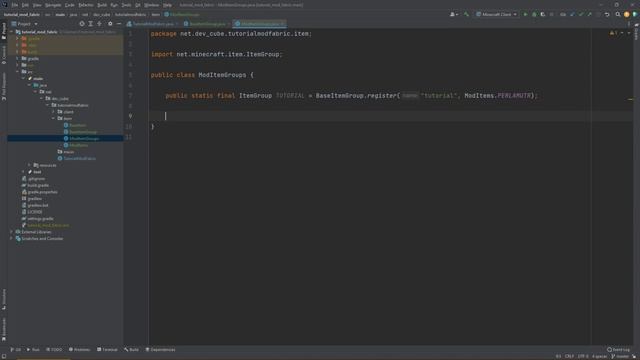
Task: Open the Bookmarks side tab
Action: pyautogui.click(x=4, y=329)
